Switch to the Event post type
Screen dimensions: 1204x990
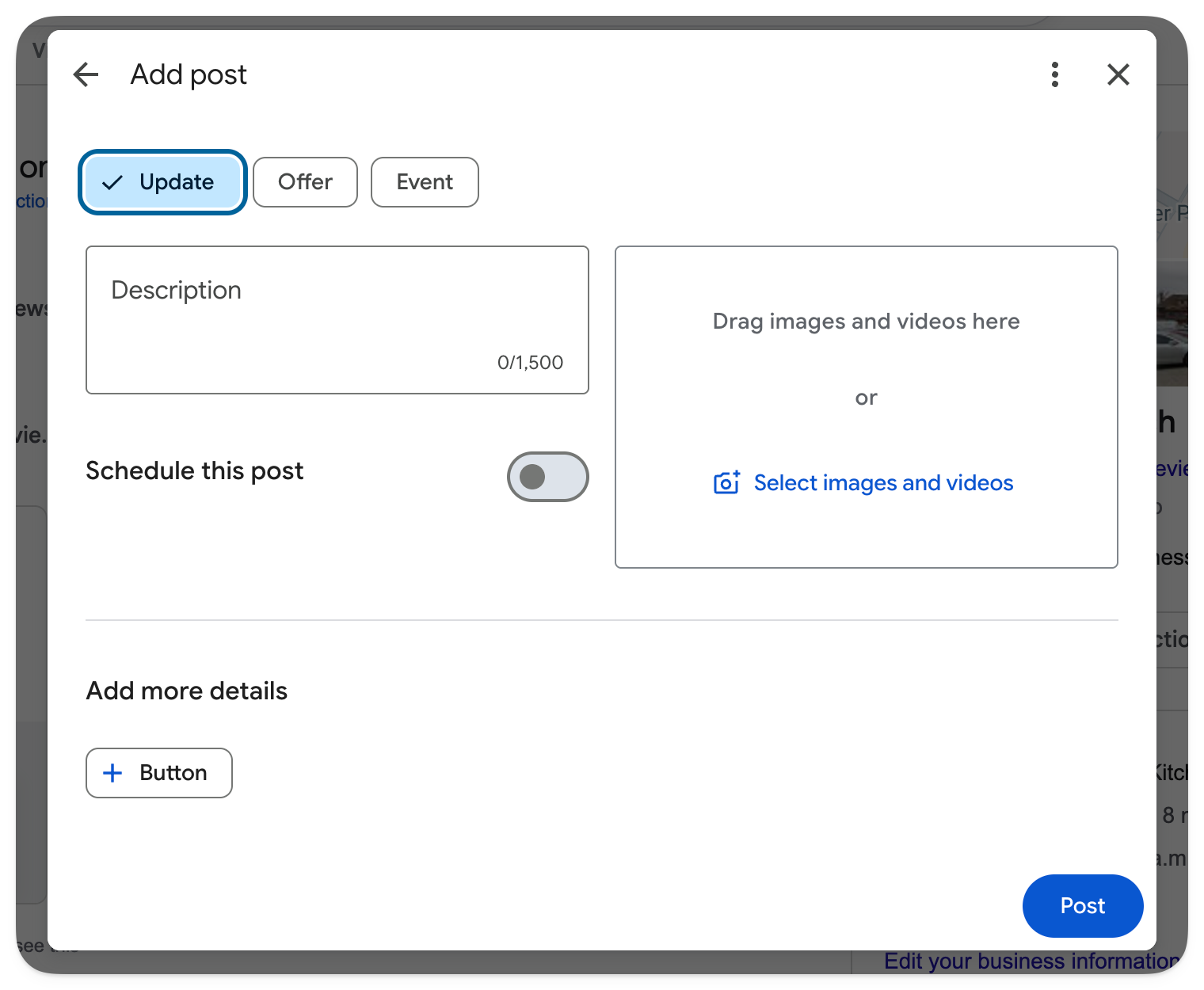pyautogui.click(x=425, y=182)
